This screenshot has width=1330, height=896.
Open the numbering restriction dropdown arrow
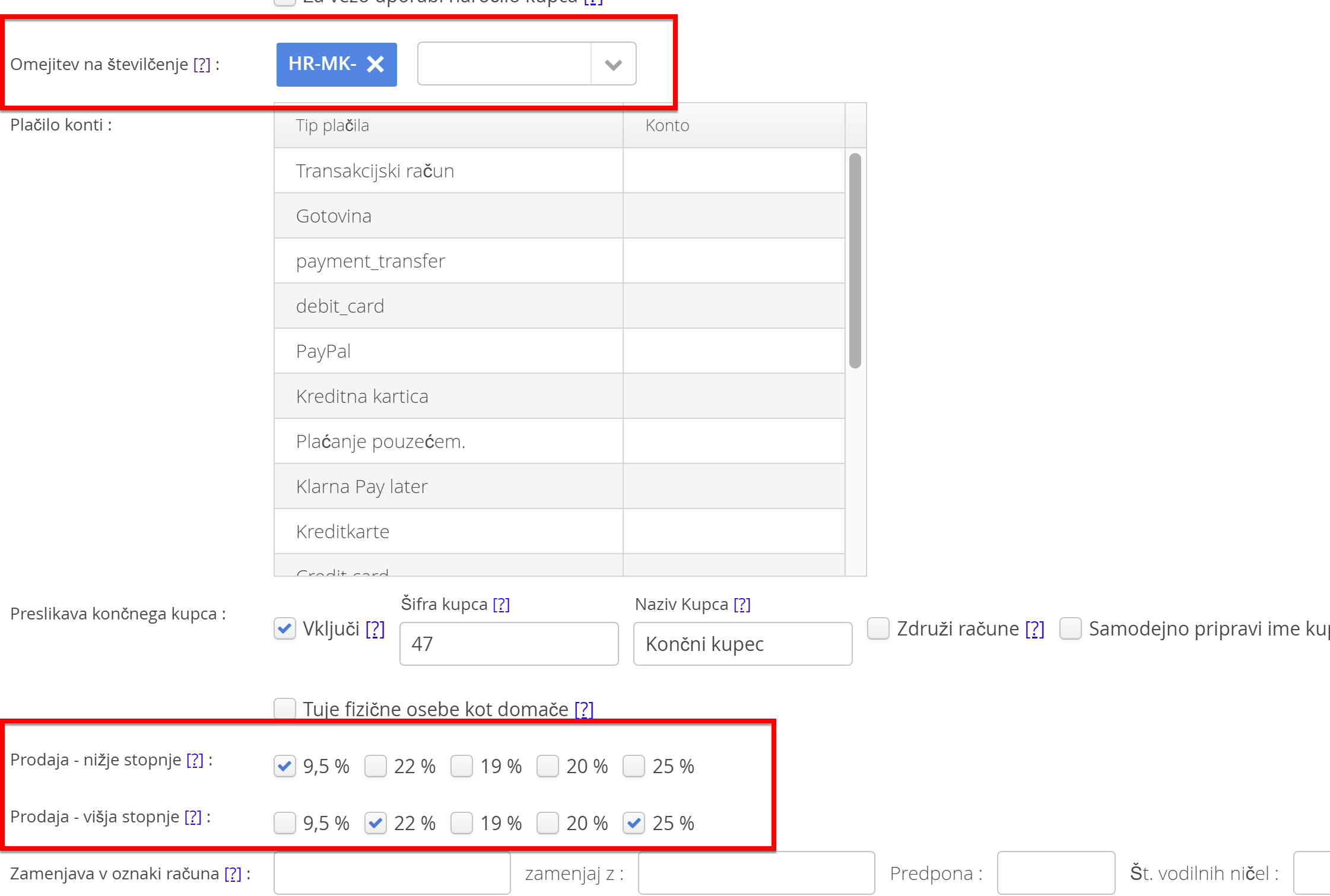click(x=613, y=64)
